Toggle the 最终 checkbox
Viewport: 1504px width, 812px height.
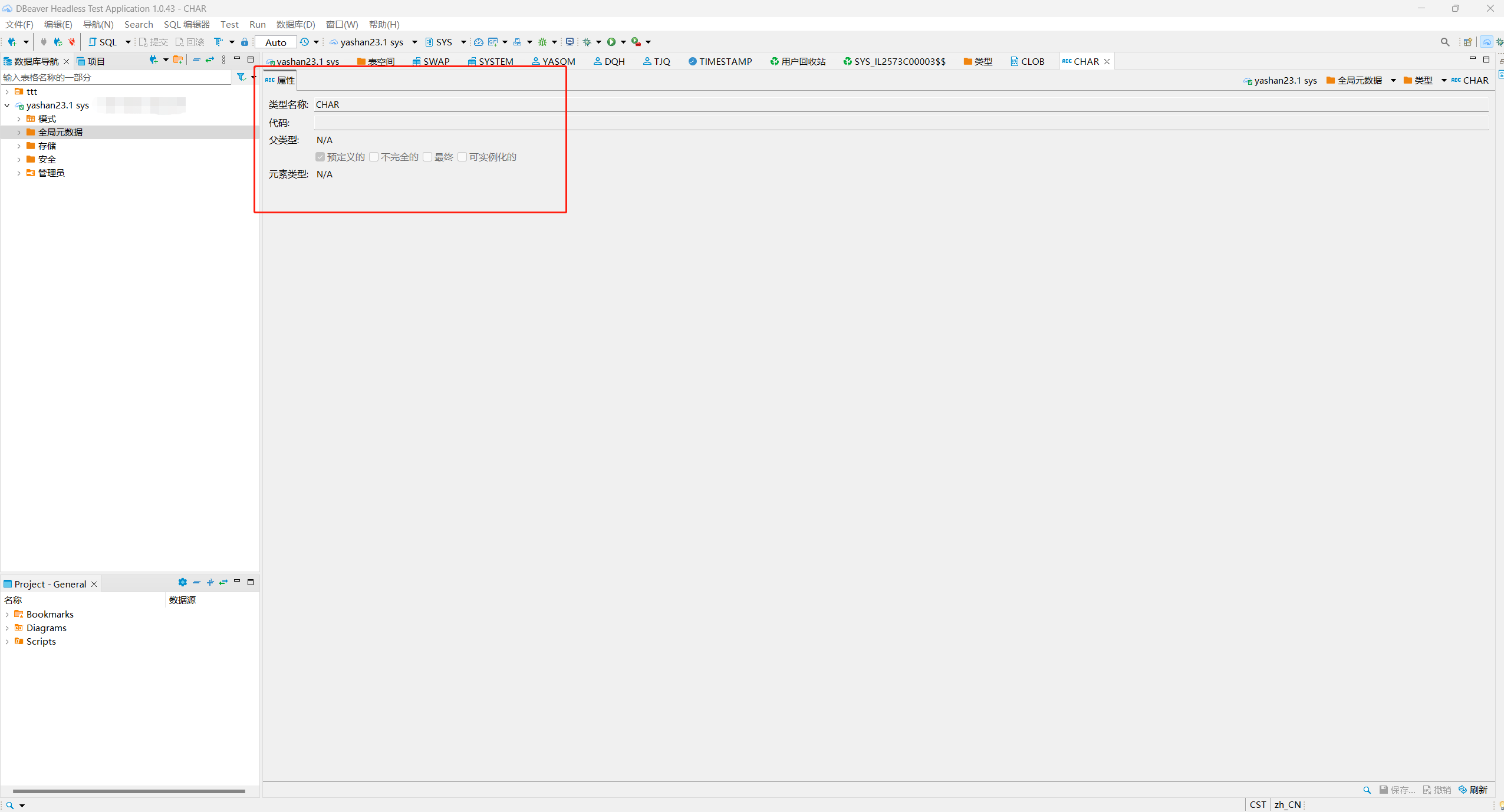427,157
